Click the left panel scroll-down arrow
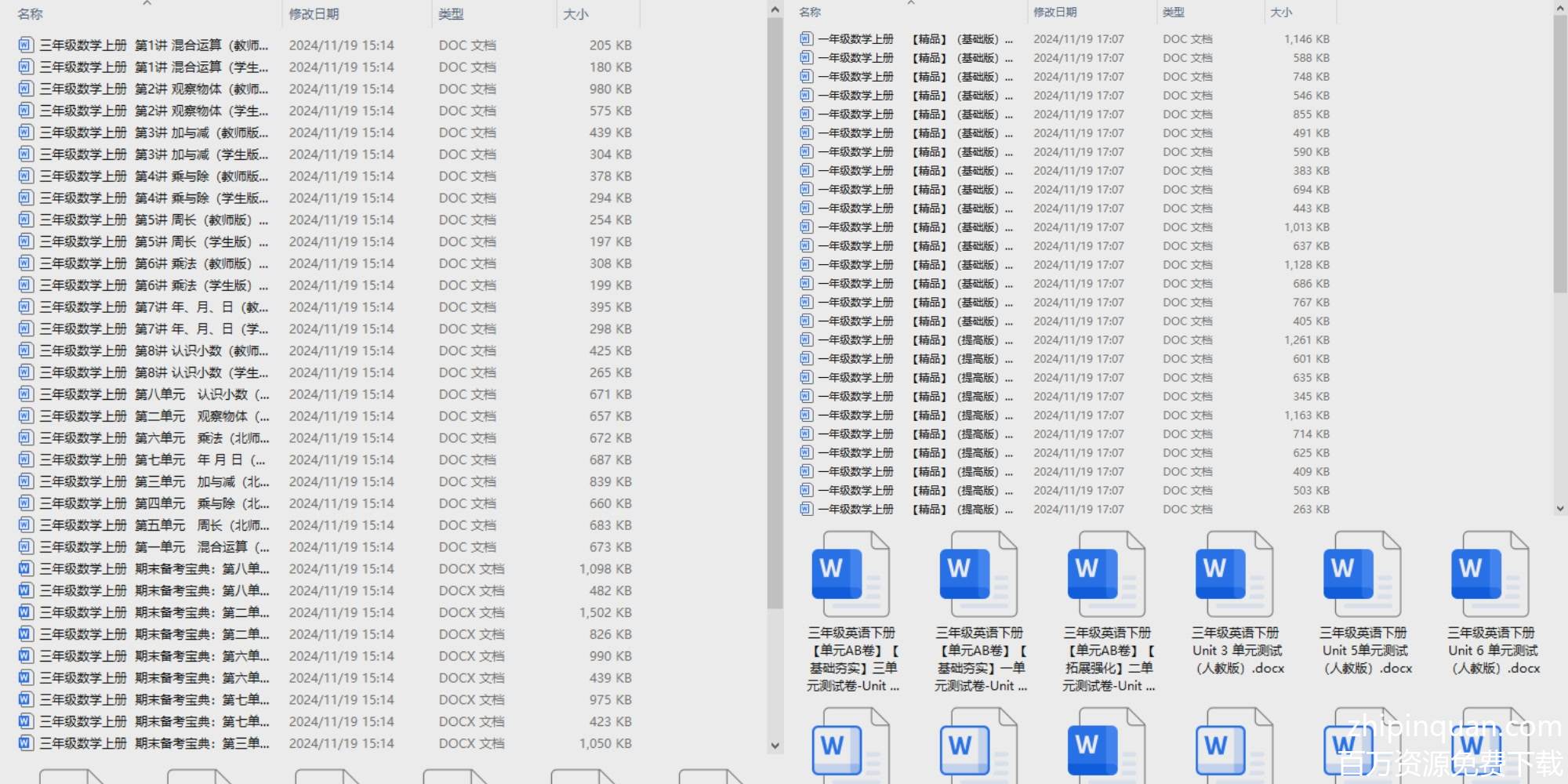1568x784 pixels. [x=775, y=746]
